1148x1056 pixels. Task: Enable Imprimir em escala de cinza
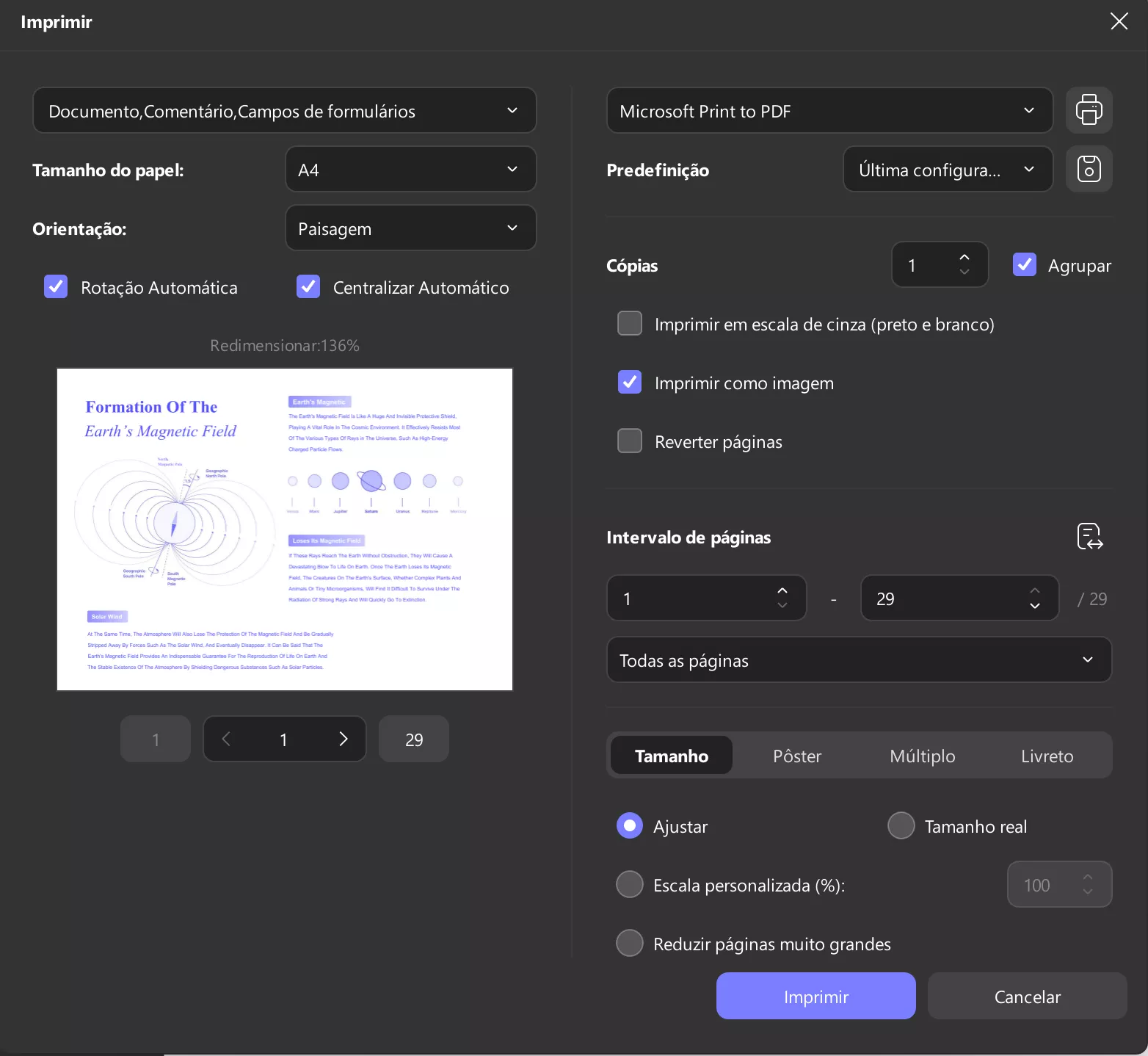click(630, 323)
